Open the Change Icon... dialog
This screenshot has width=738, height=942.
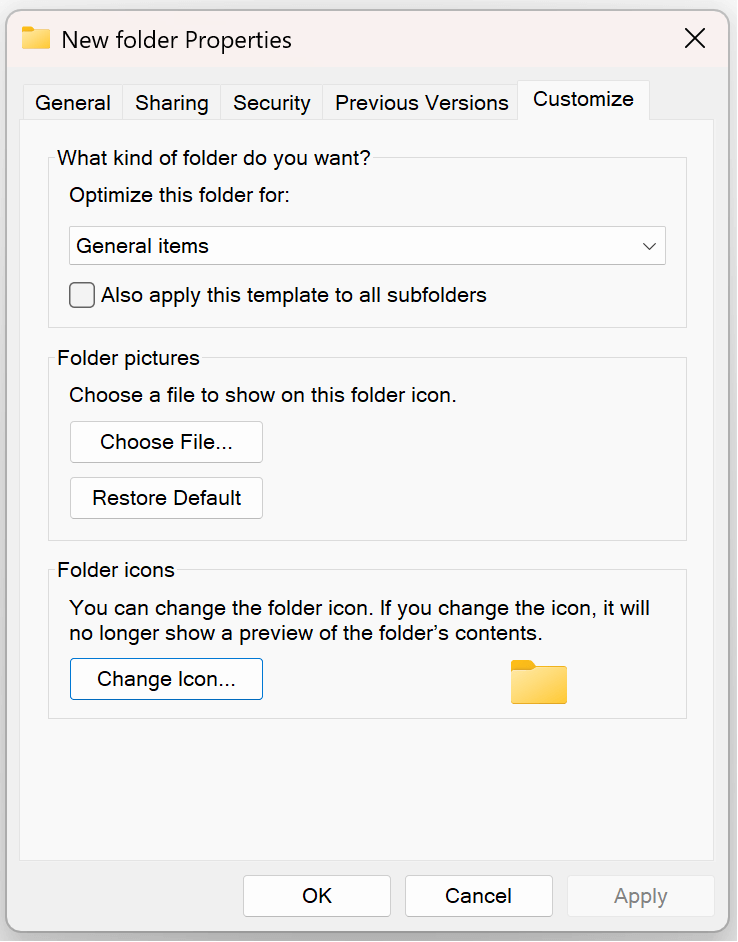click(166, 679)
